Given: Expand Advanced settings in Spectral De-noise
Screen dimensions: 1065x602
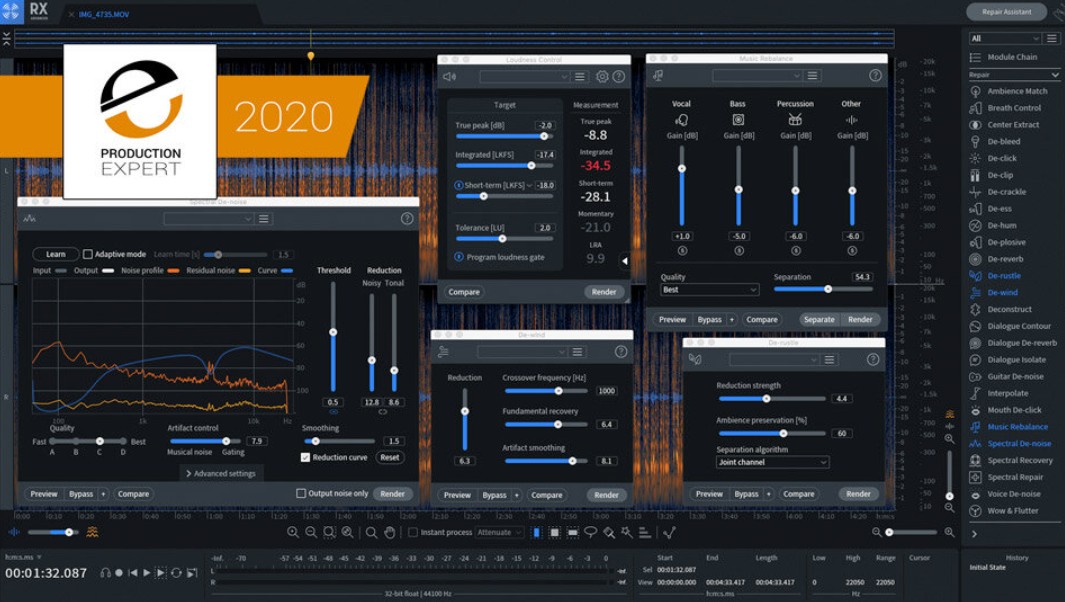Looking at the screenshot, I should coord(221,474).
